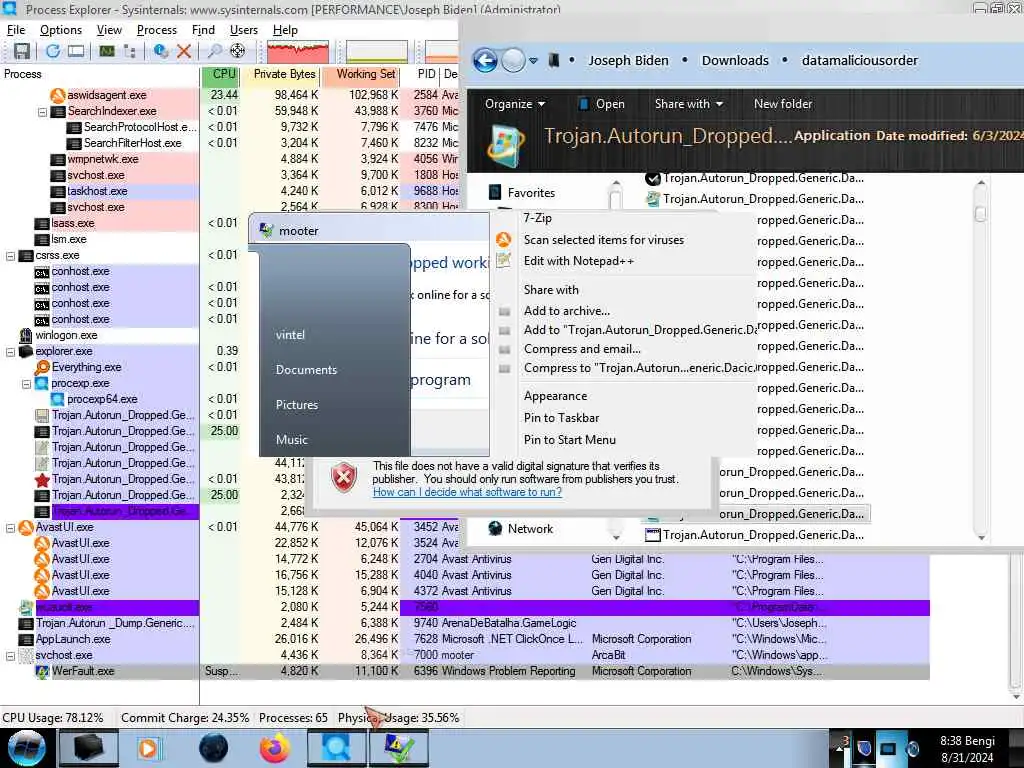Click the aswidsagent.exe Avast process icon
Image resolution: width=1024 pixels, height=768 pixels.
click(58, 95)
